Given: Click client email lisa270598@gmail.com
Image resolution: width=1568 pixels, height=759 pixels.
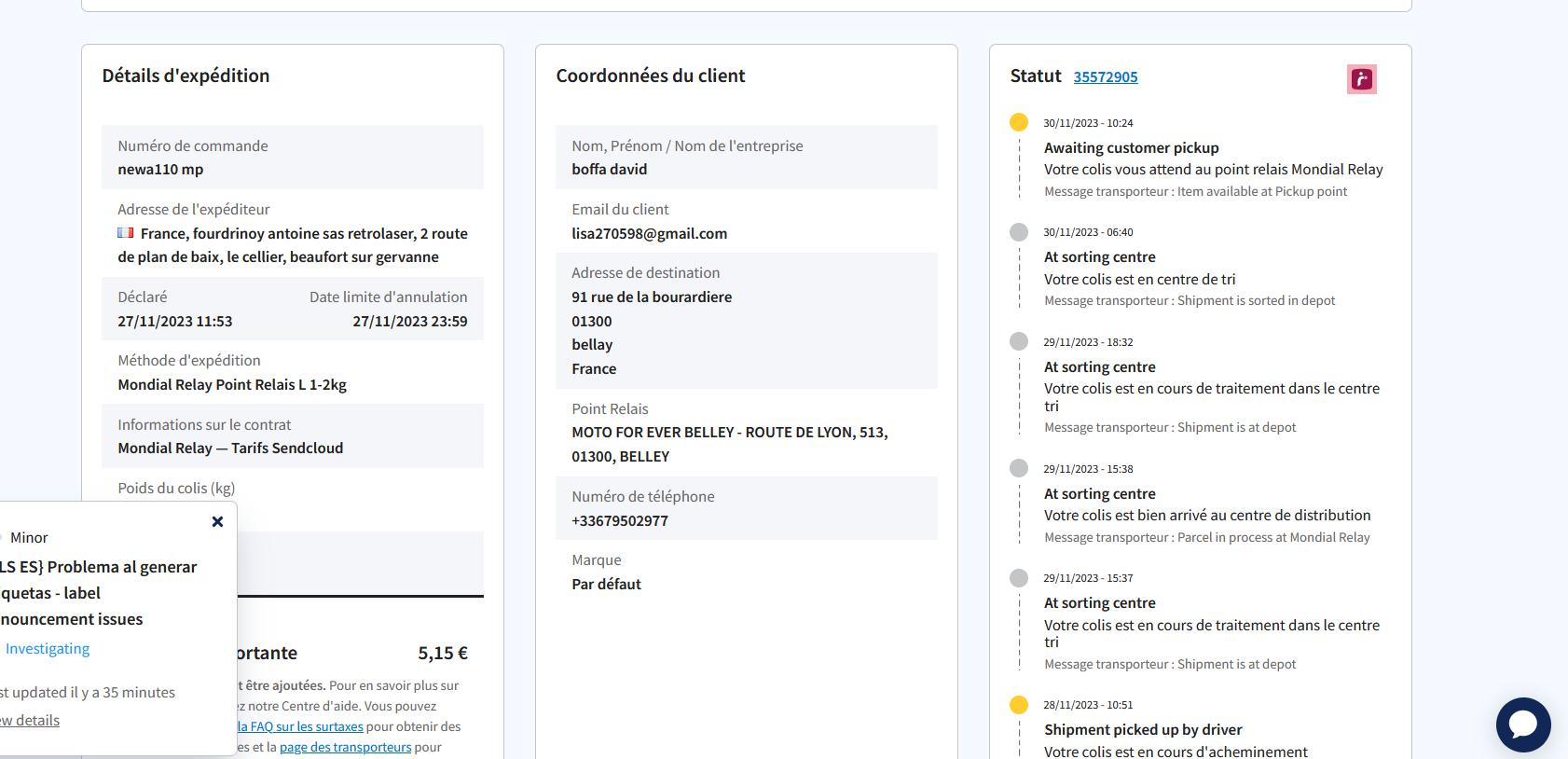Looking at the screenshot, I should 649,234.
